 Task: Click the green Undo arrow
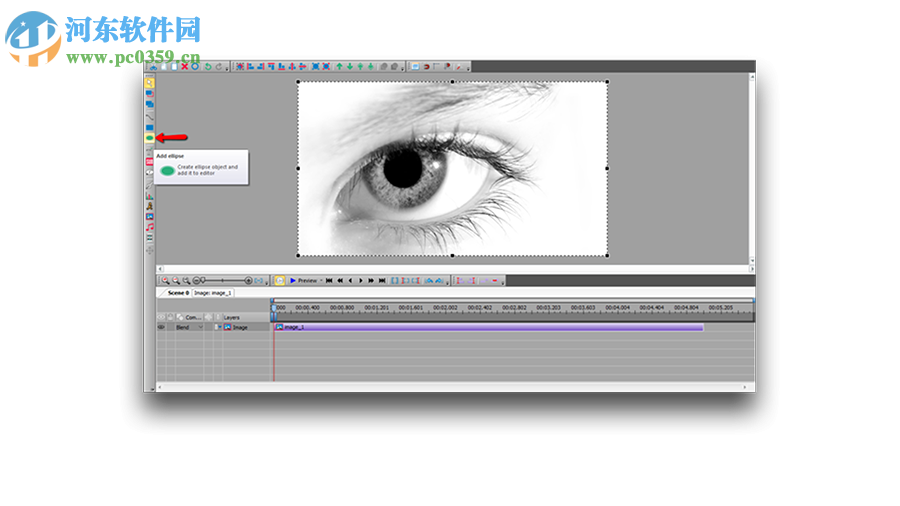208,67
